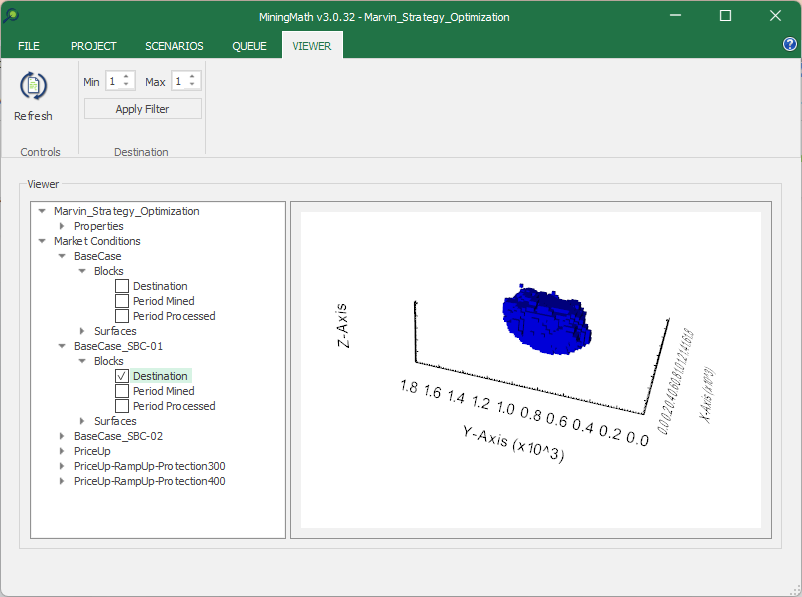Viewport: 802px width, 597px height.
Task: Open the help question mark icon
Action: [x=789, y=45]
